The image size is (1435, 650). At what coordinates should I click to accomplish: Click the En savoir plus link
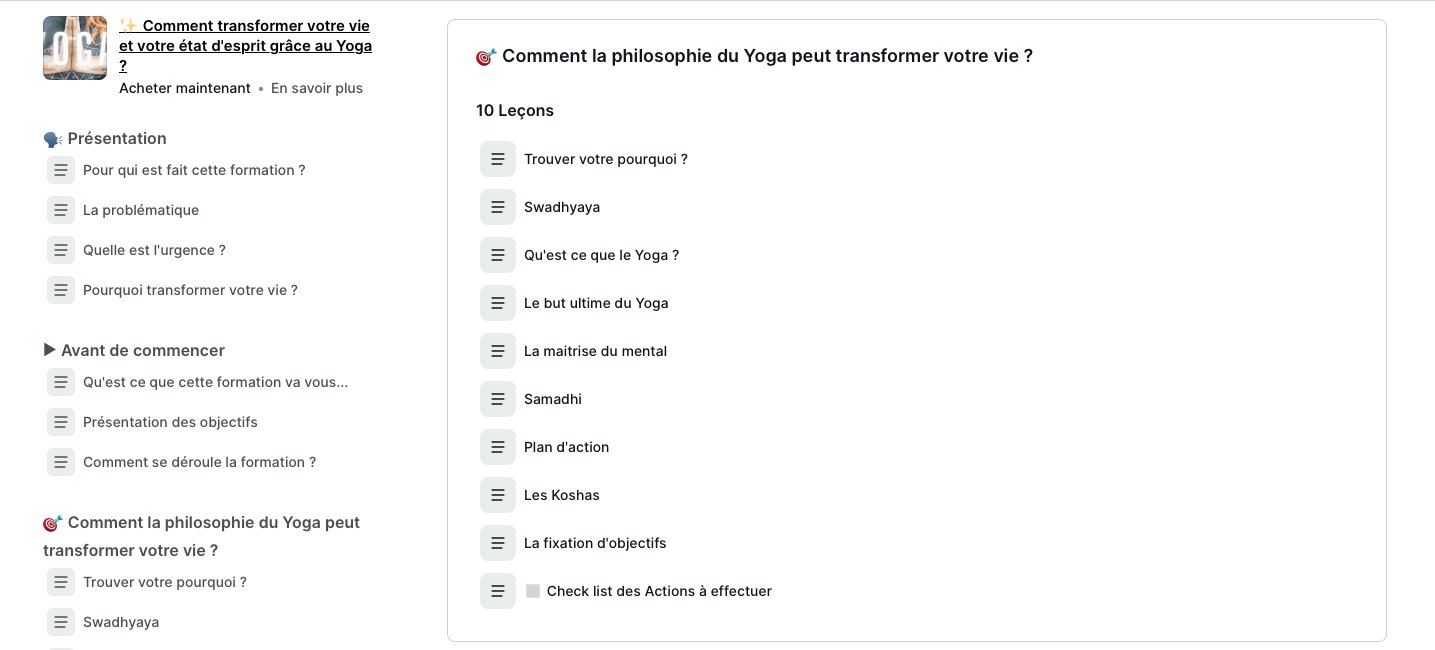pyautogui.click(x=317, y=88)
